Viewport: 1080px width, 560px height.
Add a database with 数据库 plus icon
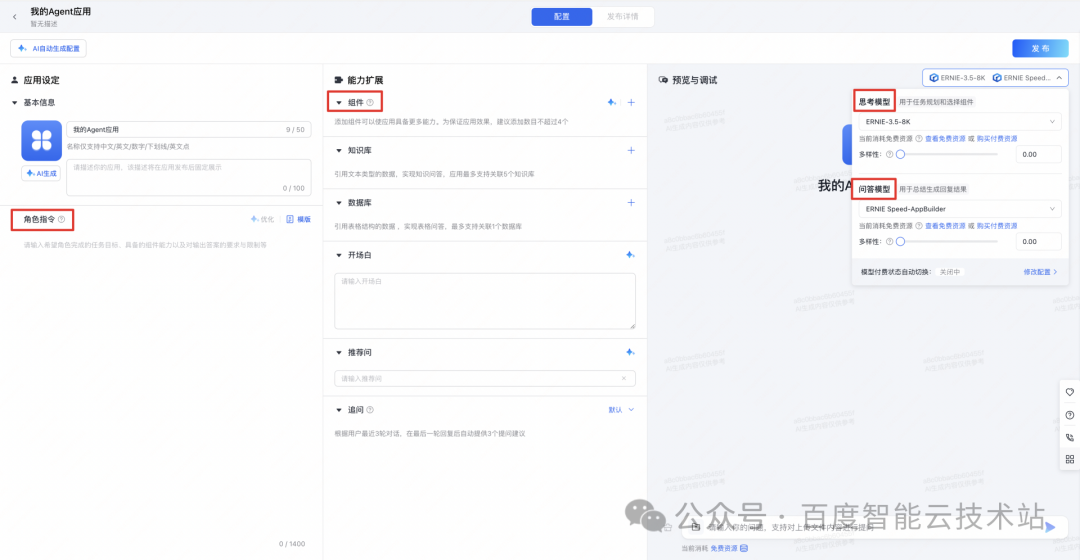click(631, 203)
